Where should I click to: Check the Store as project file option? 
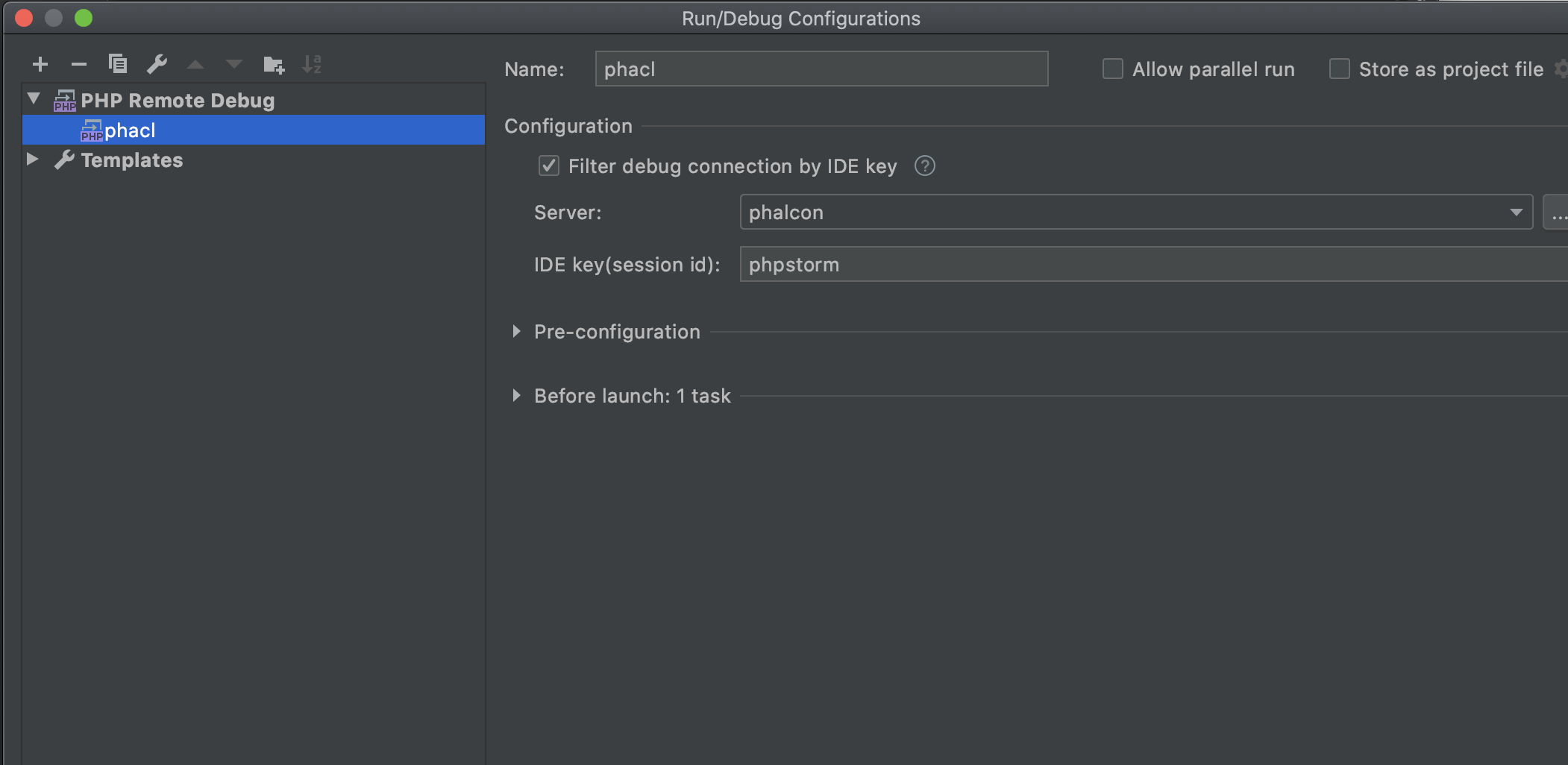pos(1339,69)
